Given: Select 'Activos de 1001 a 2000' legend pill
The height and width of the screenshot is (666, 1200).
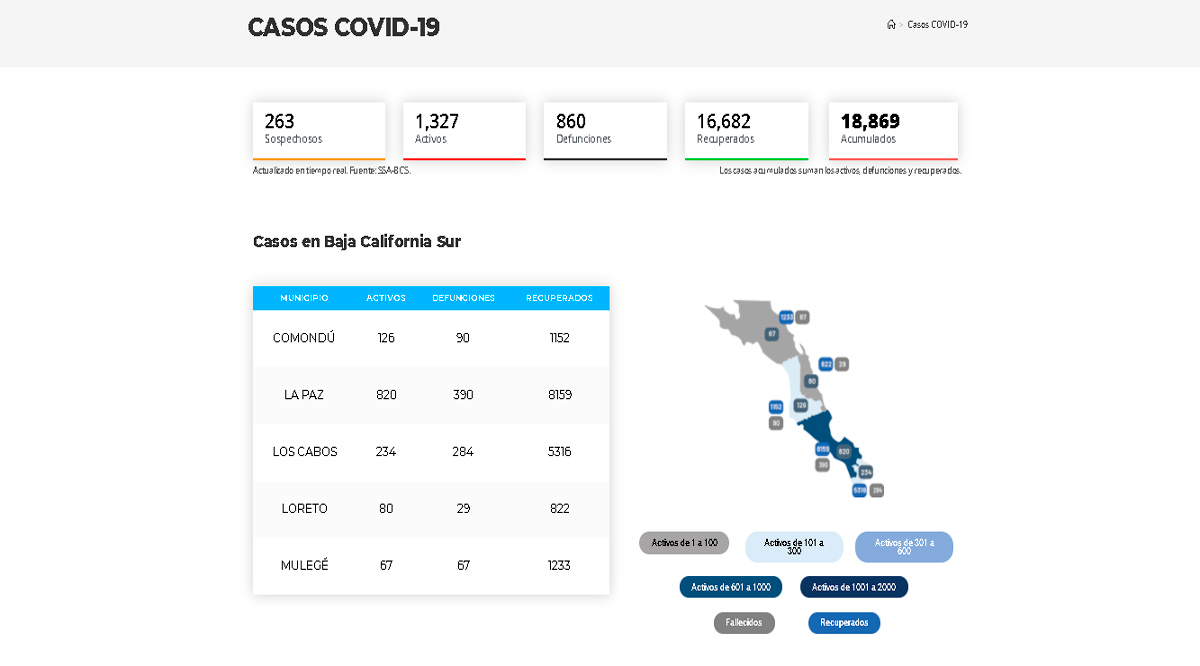Looking at the screenshot, I should click(854, 587).
